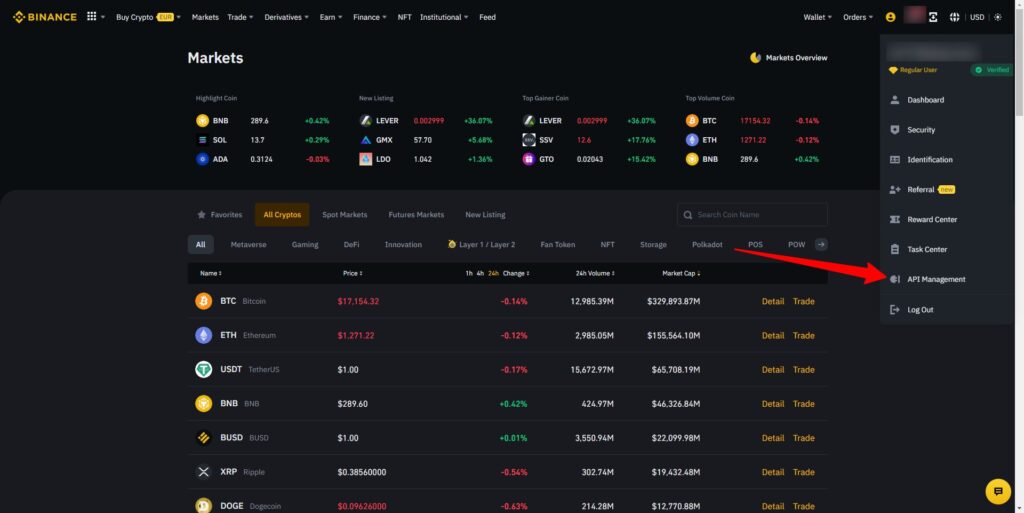The width and height of the screenshot is (1024, 513).
Task: Click Trade link for ETH row
Action: click(803, 335)
